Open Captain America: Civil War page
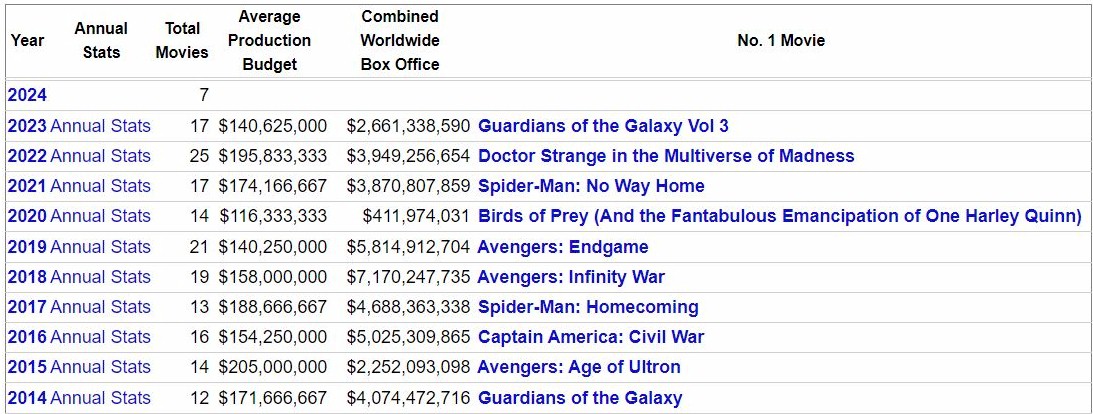Screen dimensions: 1093x414 tap(591, 337)
